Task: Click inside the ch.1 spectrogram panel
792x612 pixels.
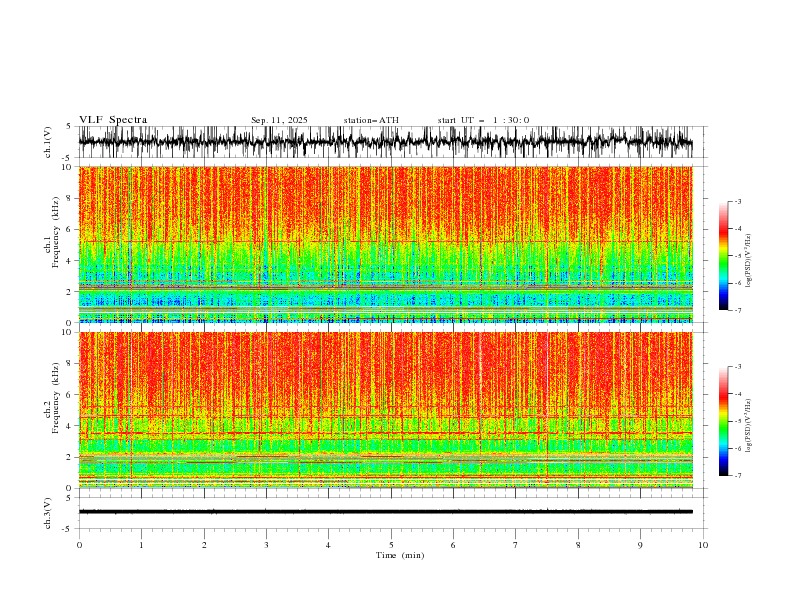Action: [x=385, y=244]
